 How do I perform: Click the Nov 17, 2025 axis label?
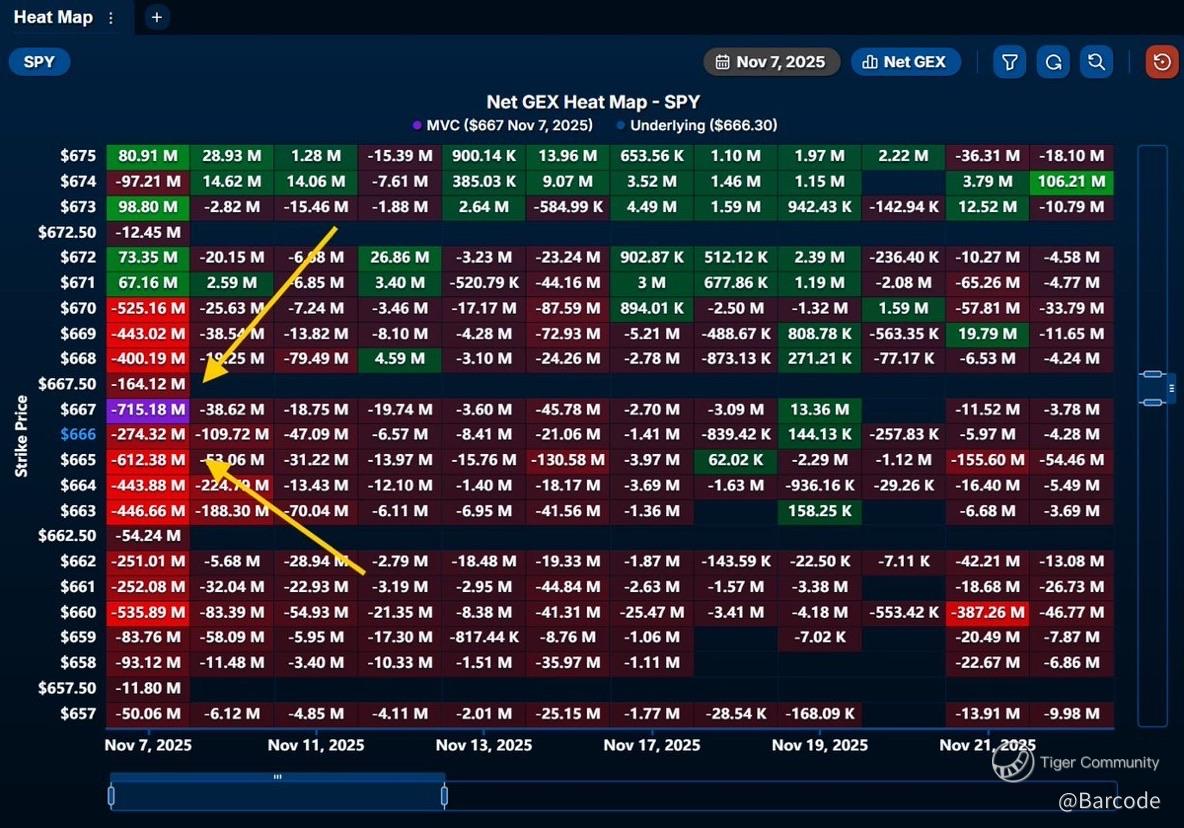pyautogui.click(x=652, y=745)
